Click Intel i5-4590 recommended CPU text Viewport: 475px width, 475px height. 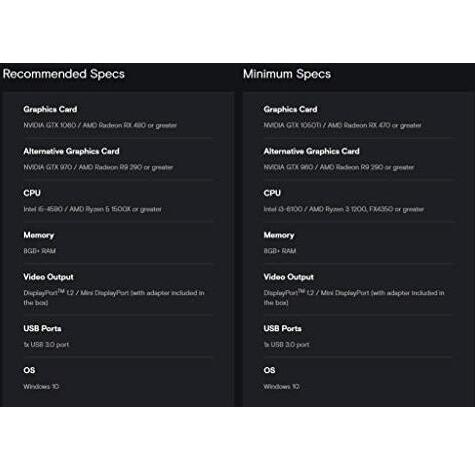[x=92, y=209]
